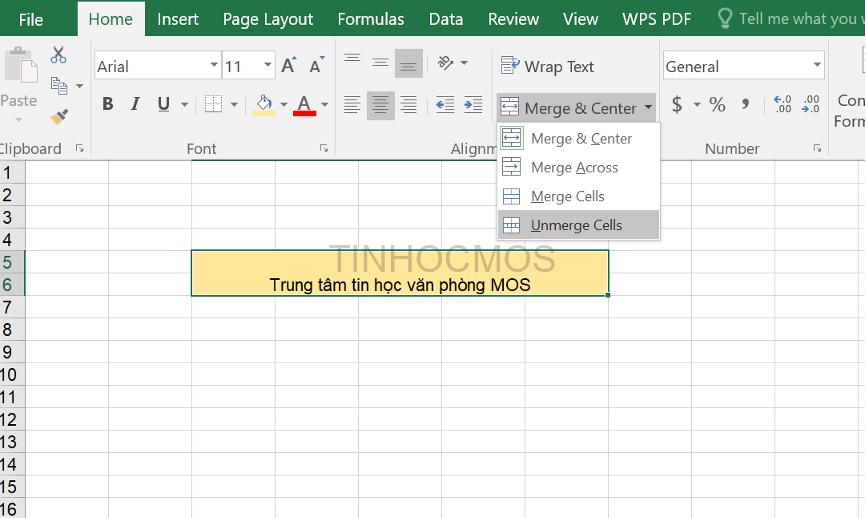Open the Copy options dropdown arrow
This screenshot has height=518, width=866.
point(80,86)
